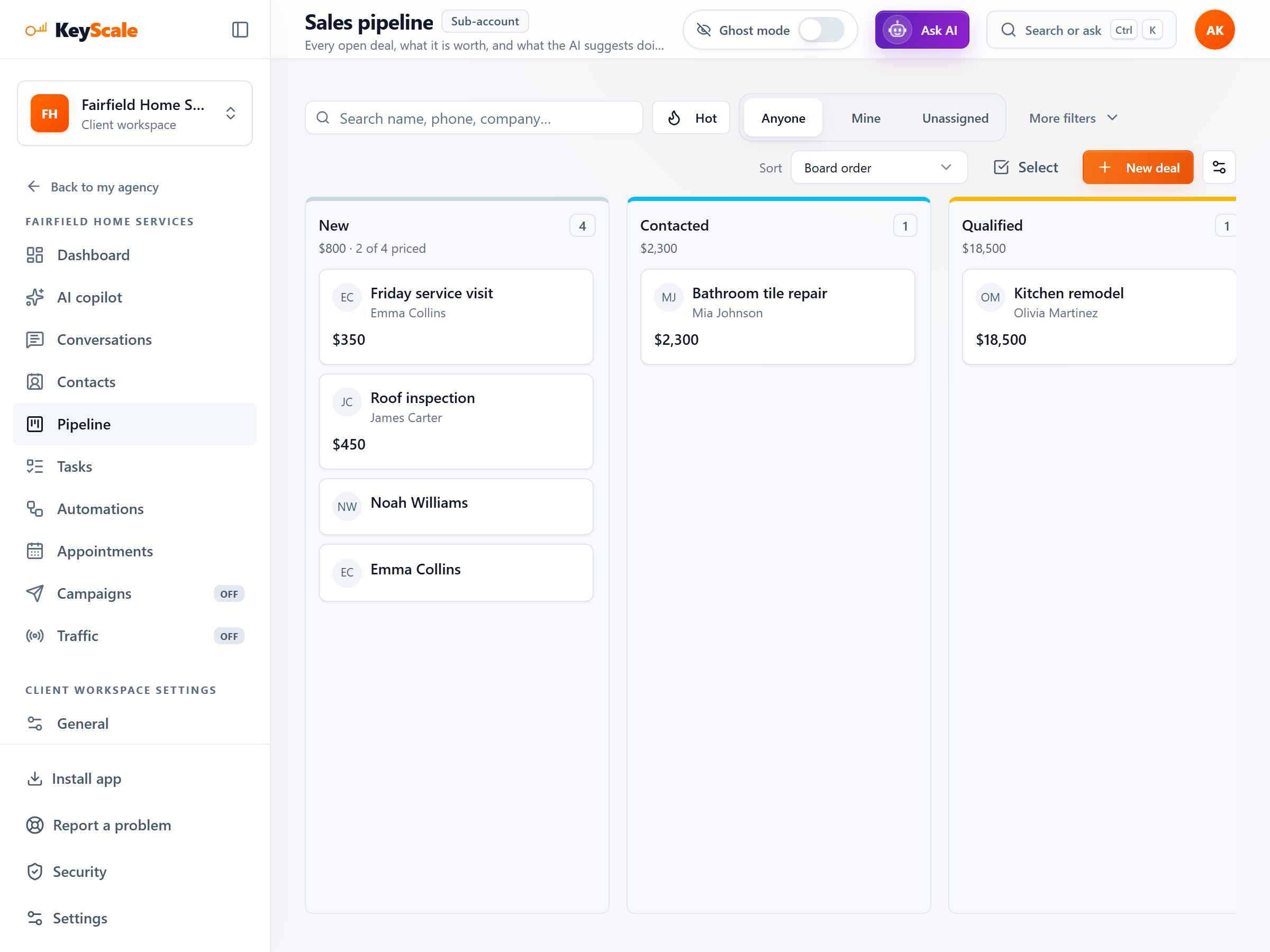Click the Traffic OFF badge
Screen dimensions: 1270x952
point(229,636)
